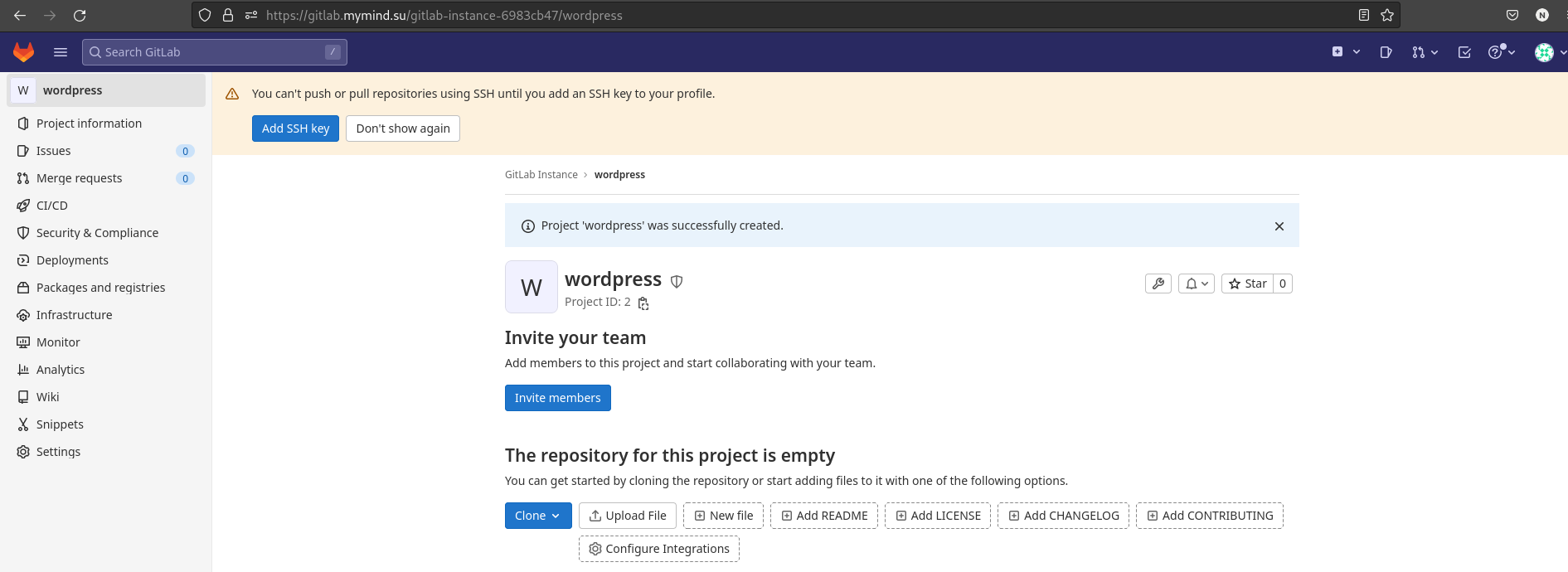The image size is (1568, 572).
Task: Select the wordpress project header in sidebar
Action: click(x=106, y=90)
